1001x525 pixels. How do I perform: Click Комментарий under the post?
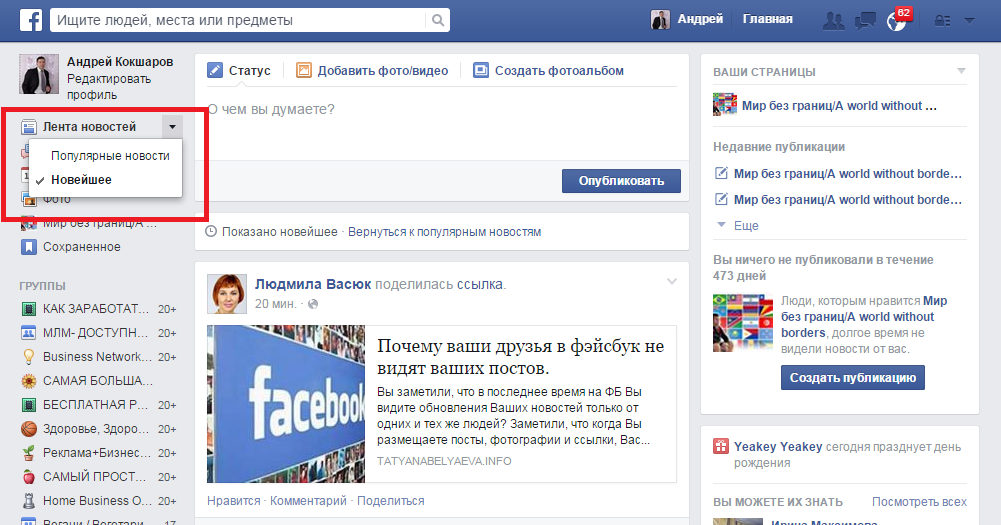(x=308, y=501)
